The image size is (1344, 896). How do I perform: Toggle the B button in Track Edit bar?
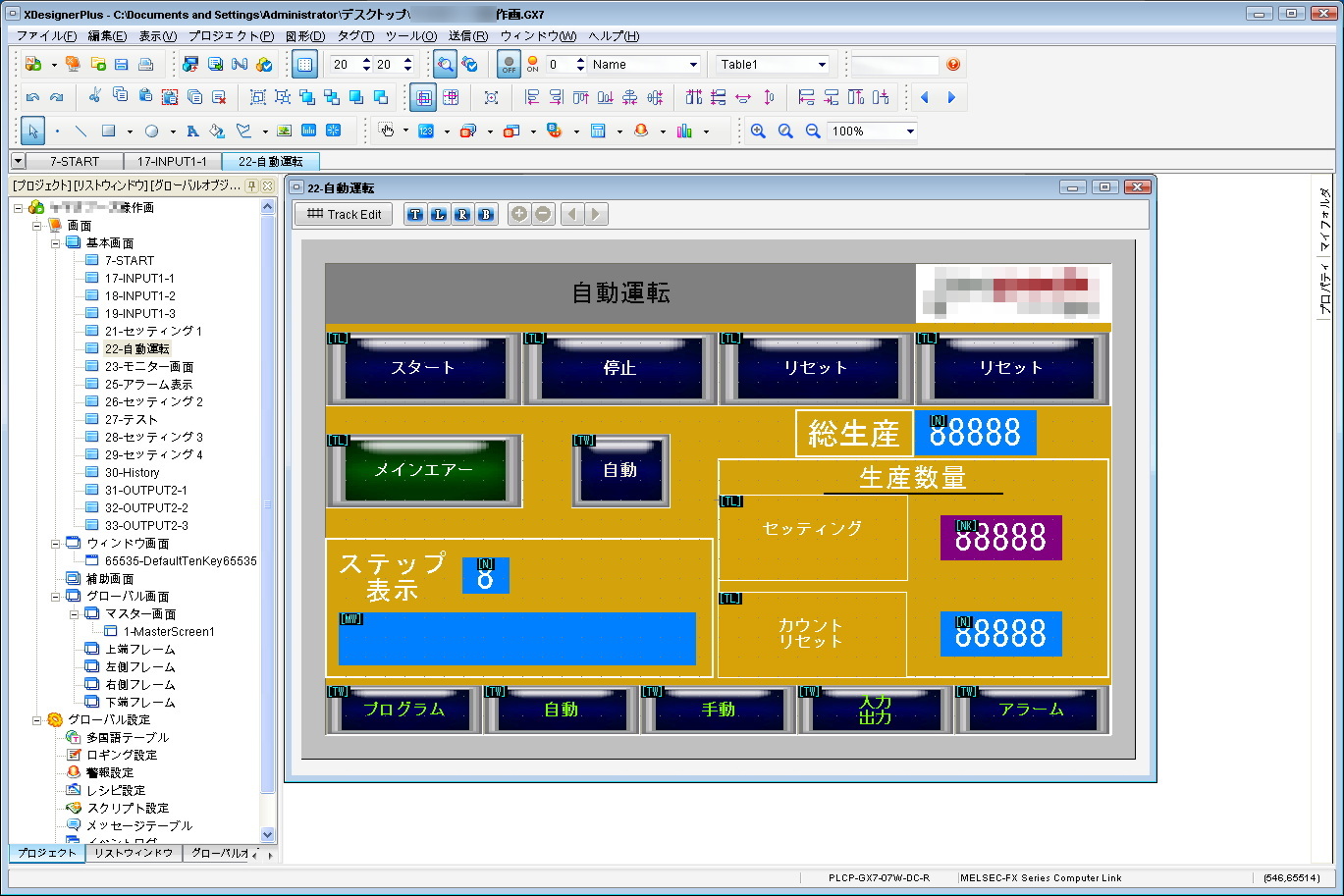[486, 214]
